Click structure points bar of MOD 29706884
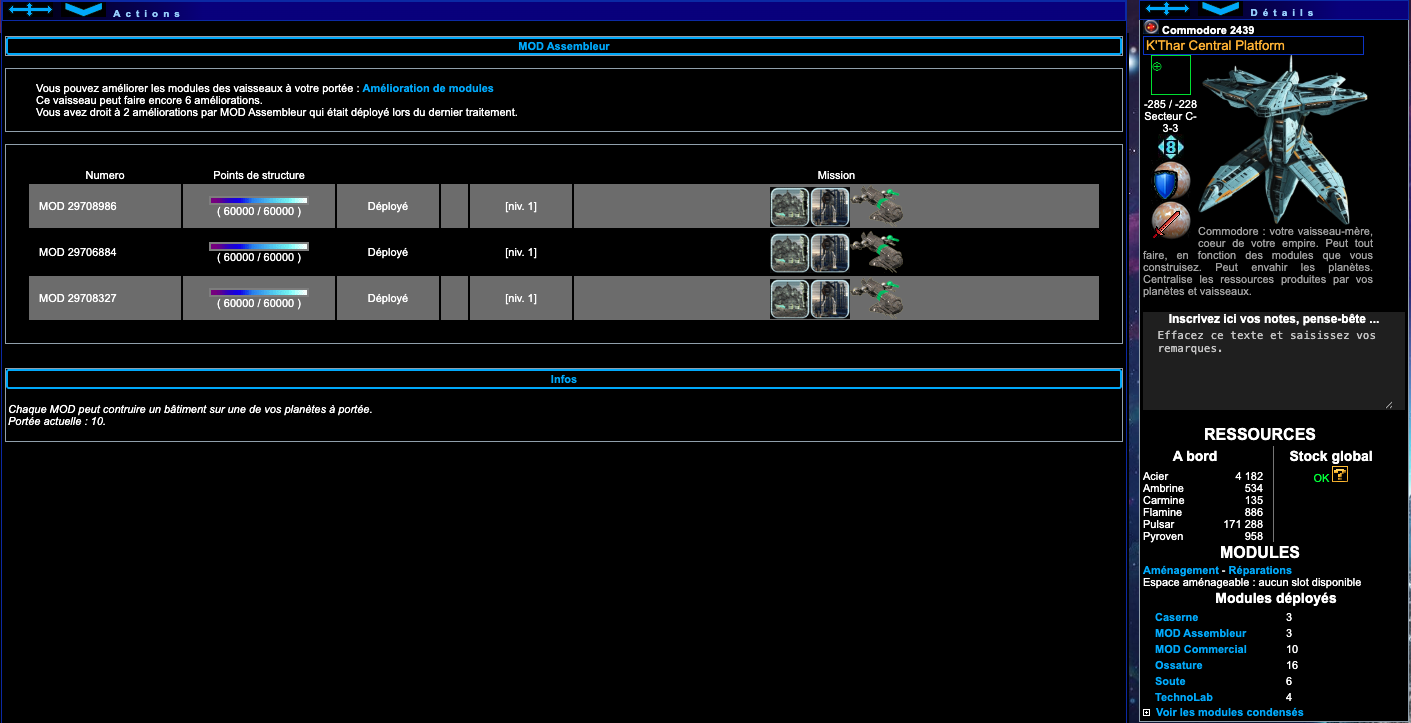 pos(259,246)
